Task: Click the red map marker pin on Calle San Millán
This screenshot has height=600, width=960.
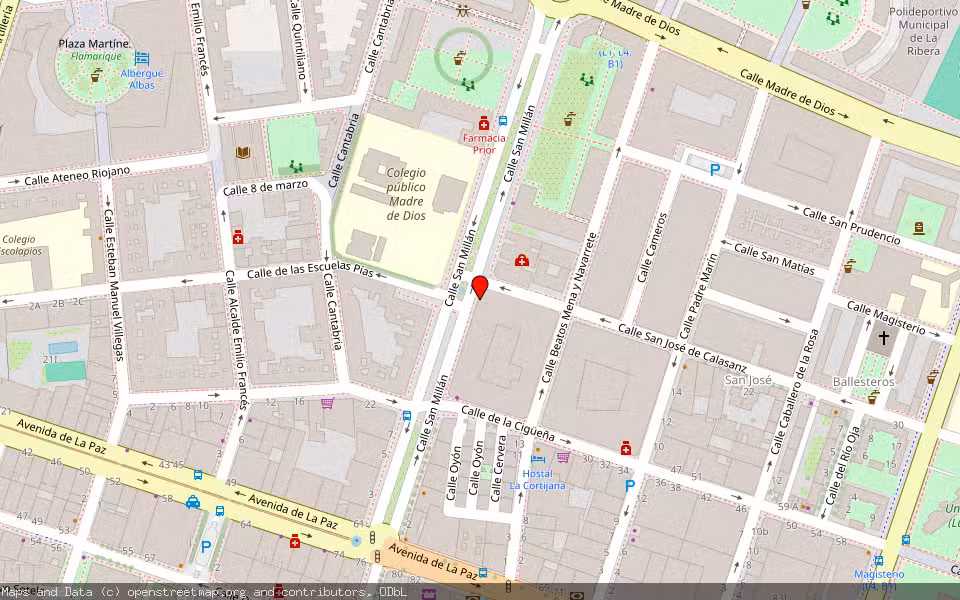Action: (x=481, y=289)
